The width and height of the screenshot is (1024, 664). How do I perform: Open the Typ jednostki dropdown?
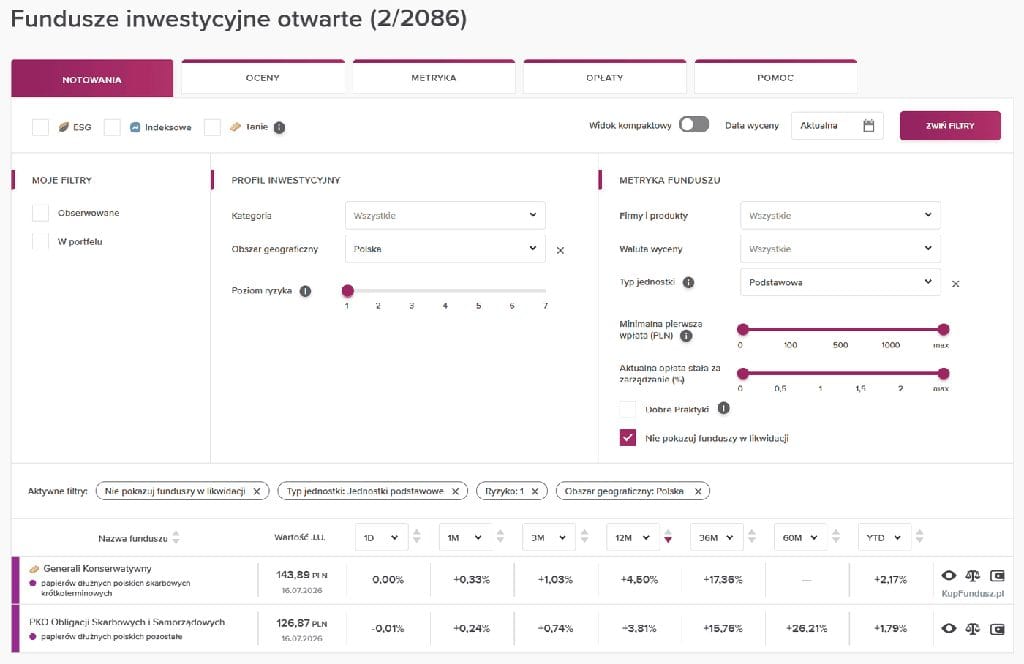840,282
